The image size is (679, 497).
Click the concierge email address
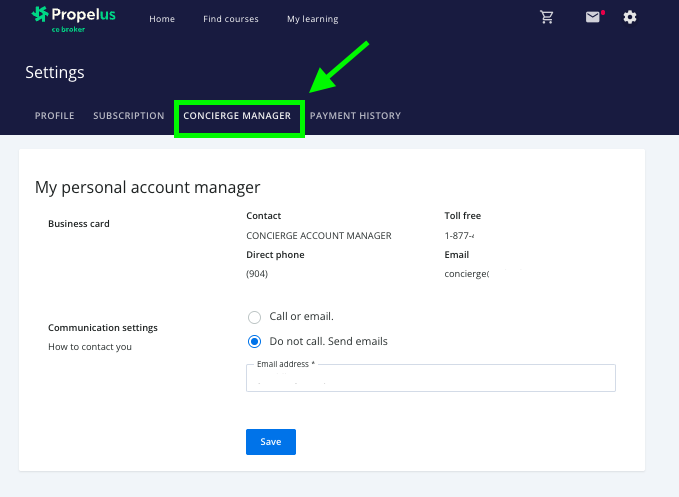pos(466,274)
